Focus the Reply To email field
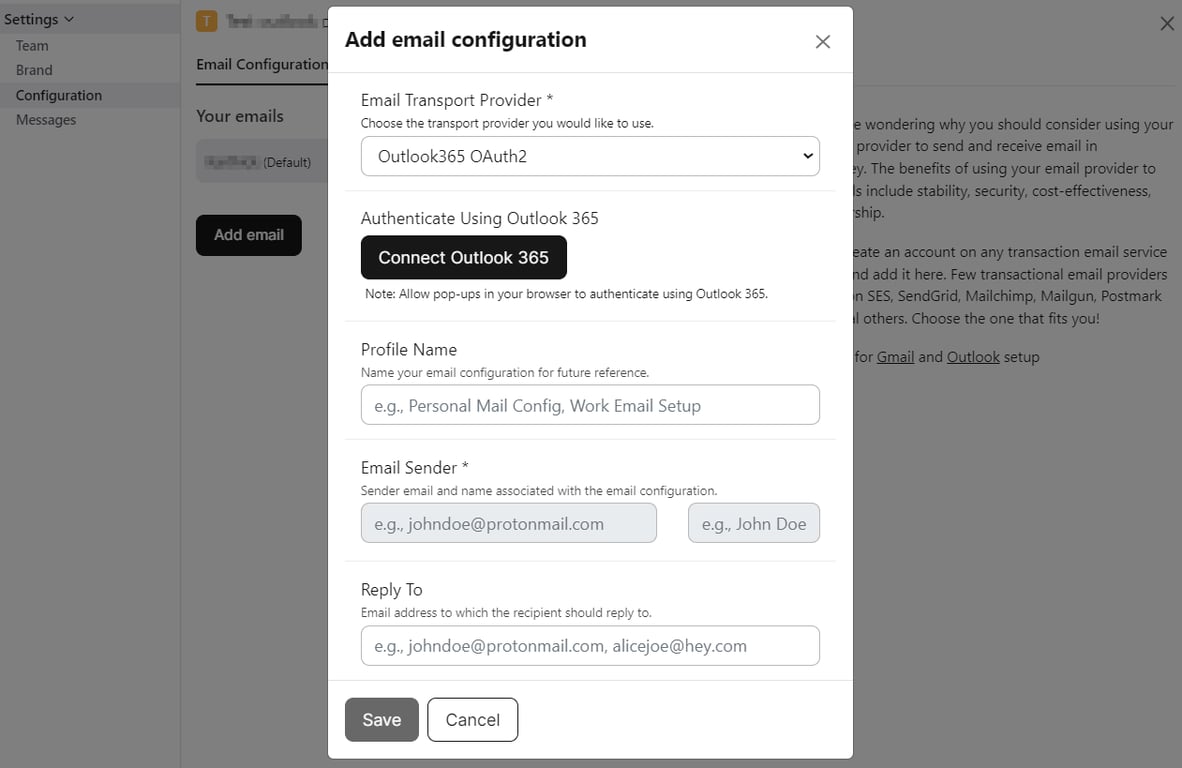Image resolution: width=1182 pixels, height=768 pixels. tap(590, 646)
